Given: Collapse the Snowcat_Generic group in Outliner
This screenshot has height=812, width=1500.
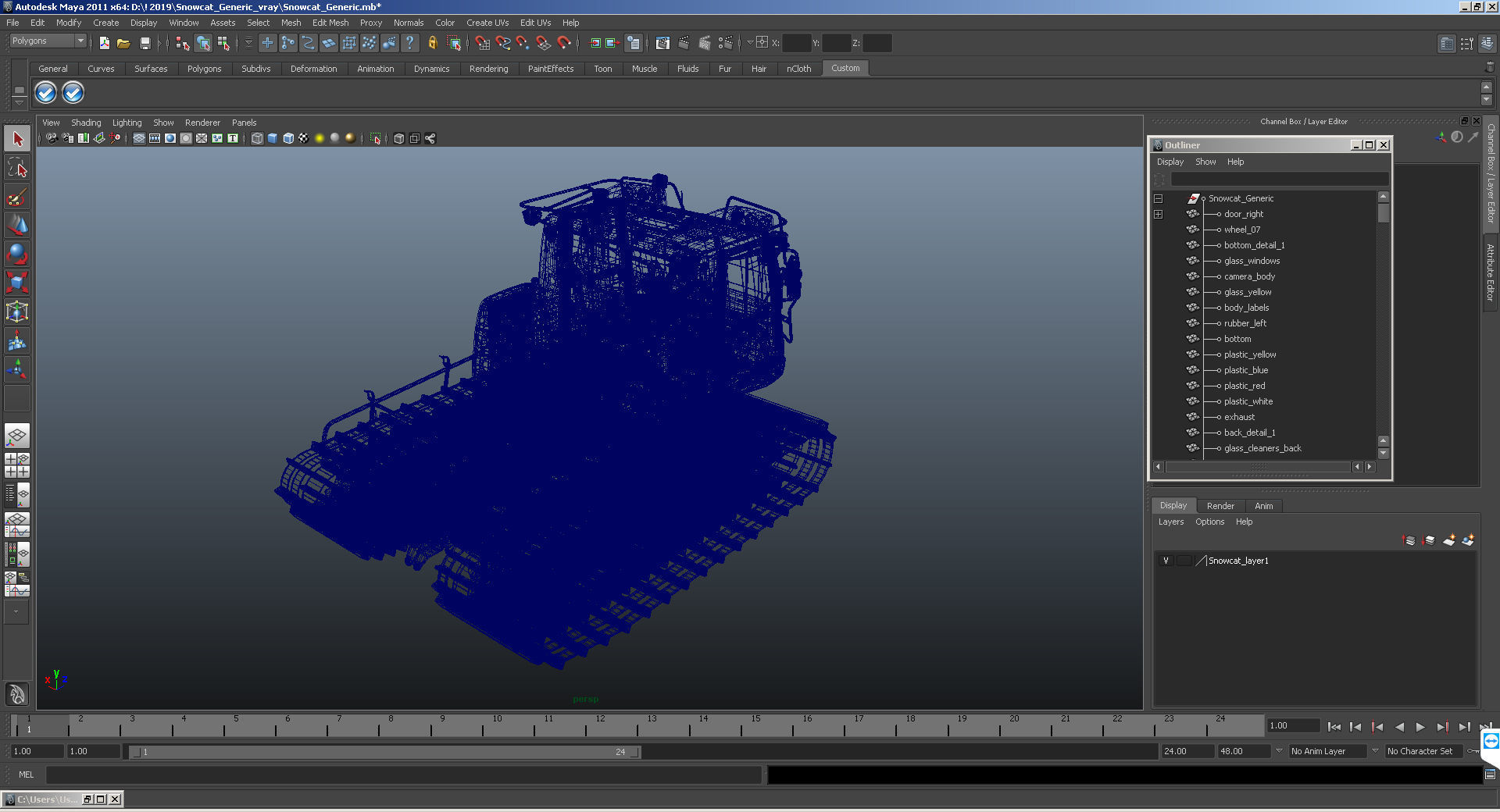Looking at the screenshot, I should [1159, 198].
